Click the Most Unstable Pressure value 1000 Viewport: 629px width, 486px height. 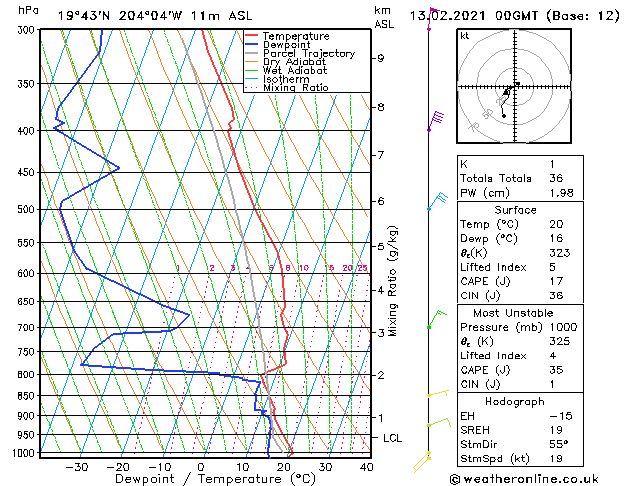pyautogui.click(x=563, y=327)
